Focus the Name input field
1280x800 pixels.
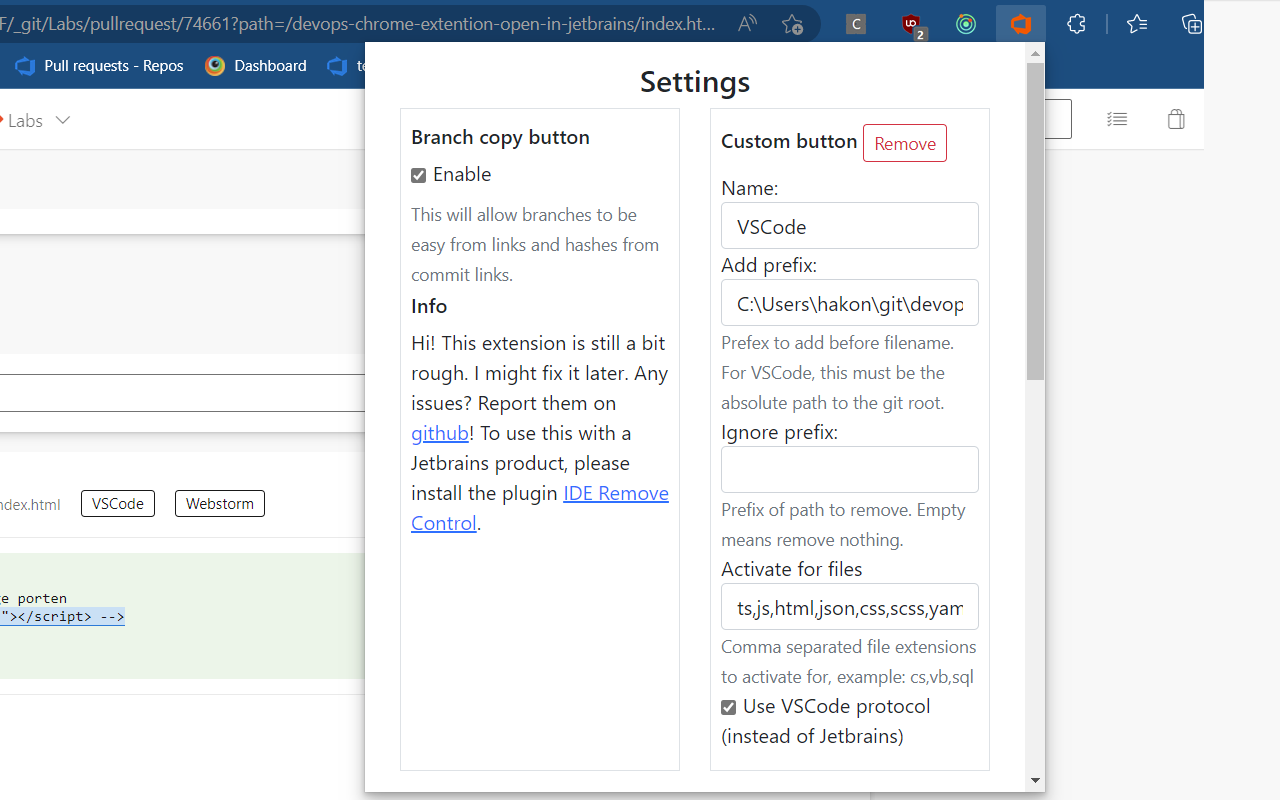[x=850, y=226]
